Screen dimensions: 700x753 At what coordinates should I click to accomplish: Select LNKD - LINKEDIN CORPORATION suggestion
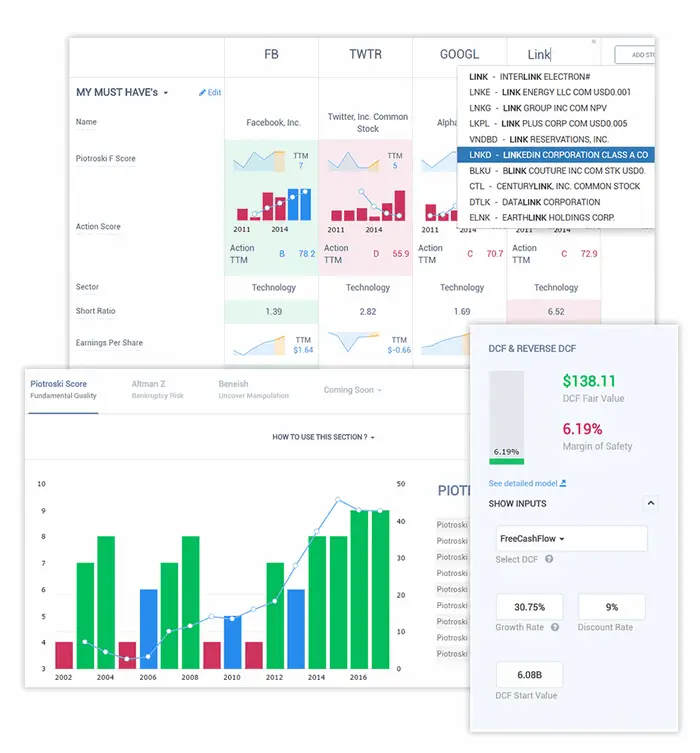pos(555,155)
